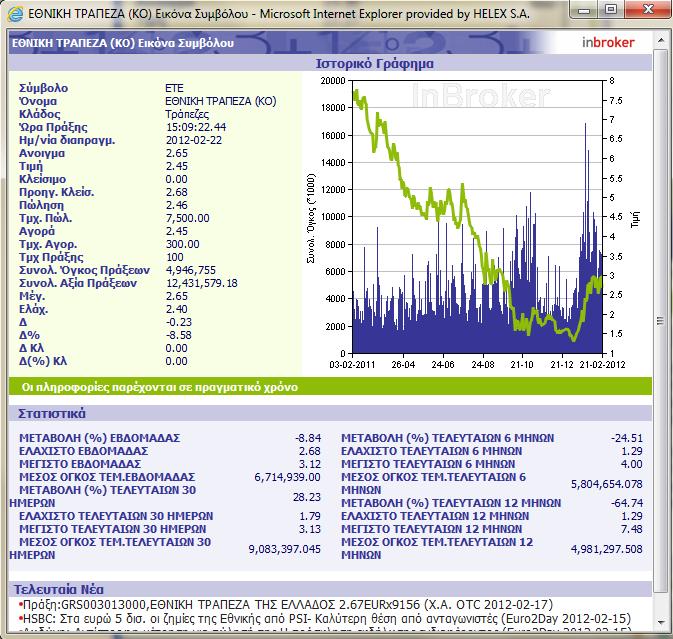Click total trade value 12,431,579.18

tap(202, 283)
